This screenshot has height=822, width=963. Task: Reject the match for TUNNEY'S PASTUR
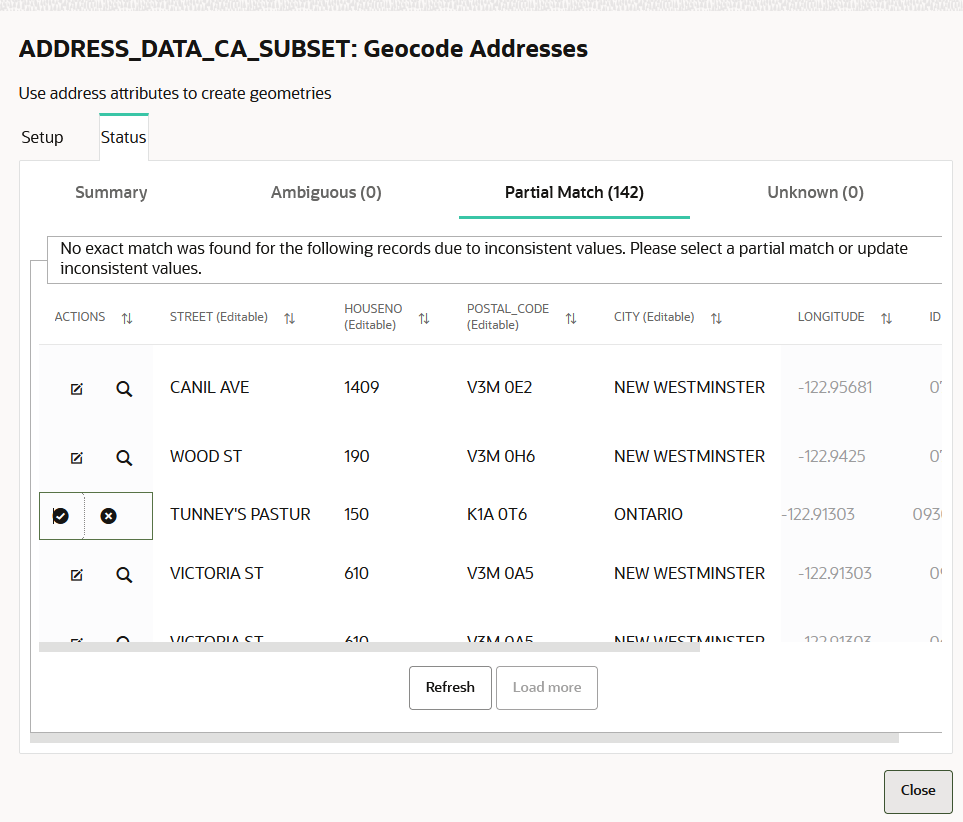[110, 515]
